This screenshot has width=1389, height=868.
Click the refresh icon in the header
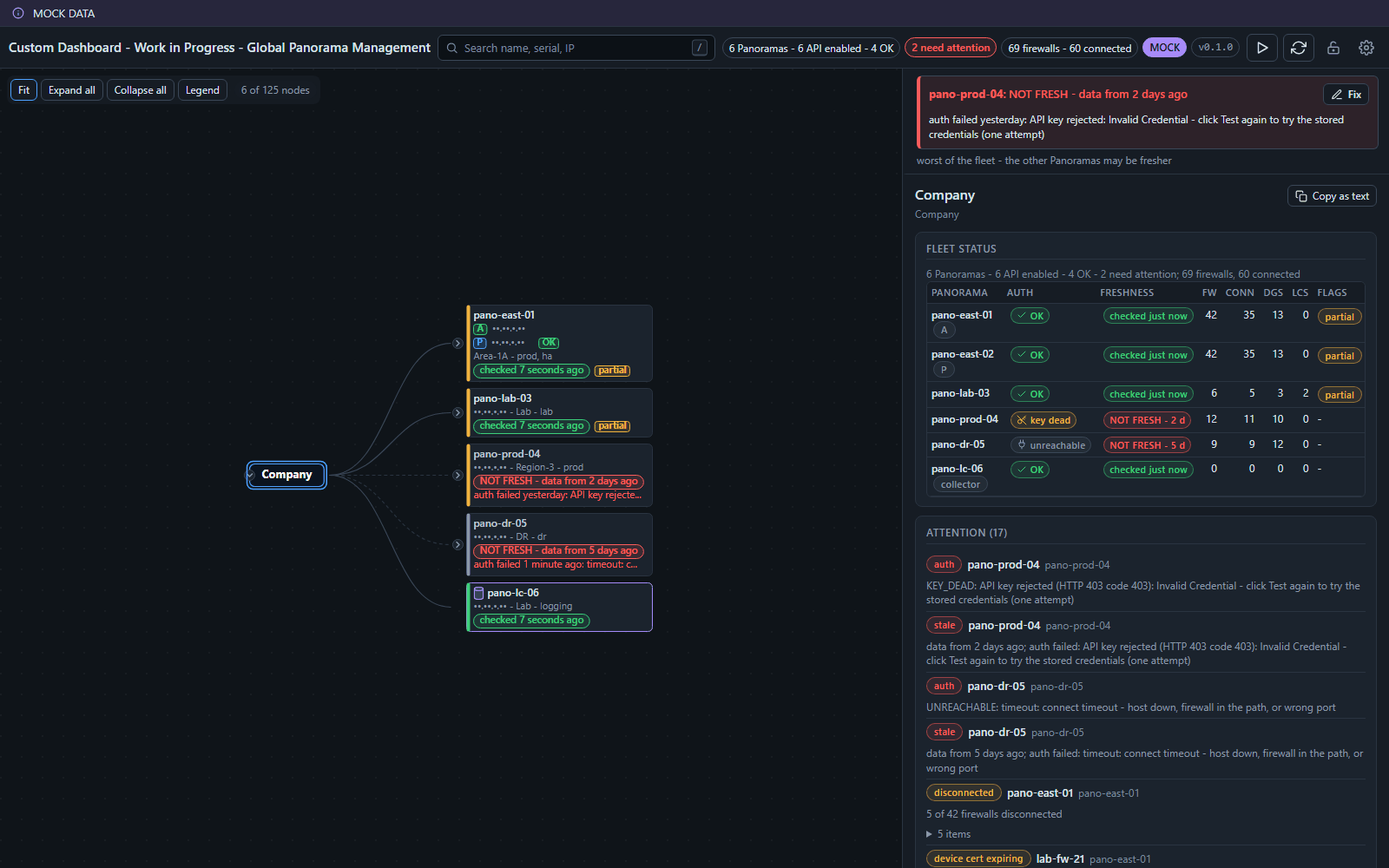click(1299, 48)
